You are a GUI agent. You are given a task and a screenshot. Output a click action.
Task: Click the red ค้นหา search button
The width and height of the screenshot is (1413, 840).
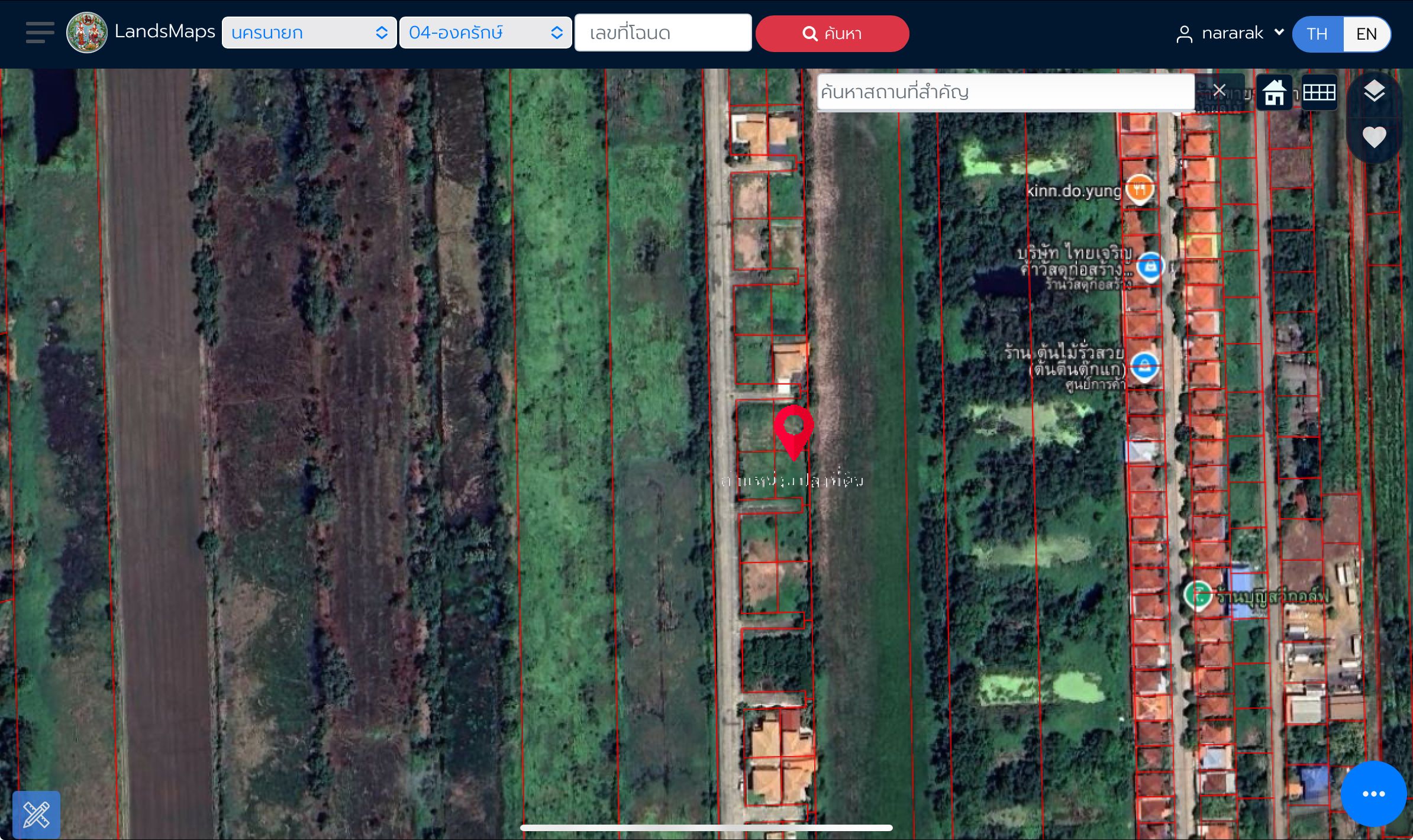click(x=832, y=33)
